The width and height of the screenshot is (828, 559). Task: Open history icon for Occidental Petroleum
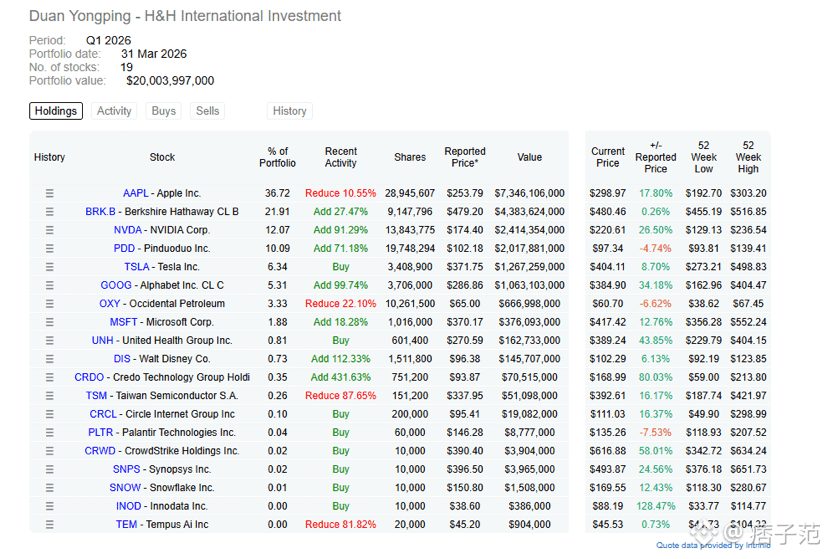coord(50,304)
